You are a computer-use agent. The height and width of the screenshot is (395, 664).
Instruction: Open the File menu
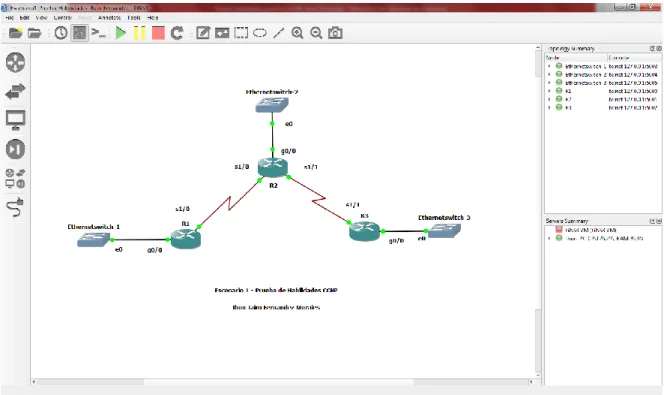[x=9, y=18]
